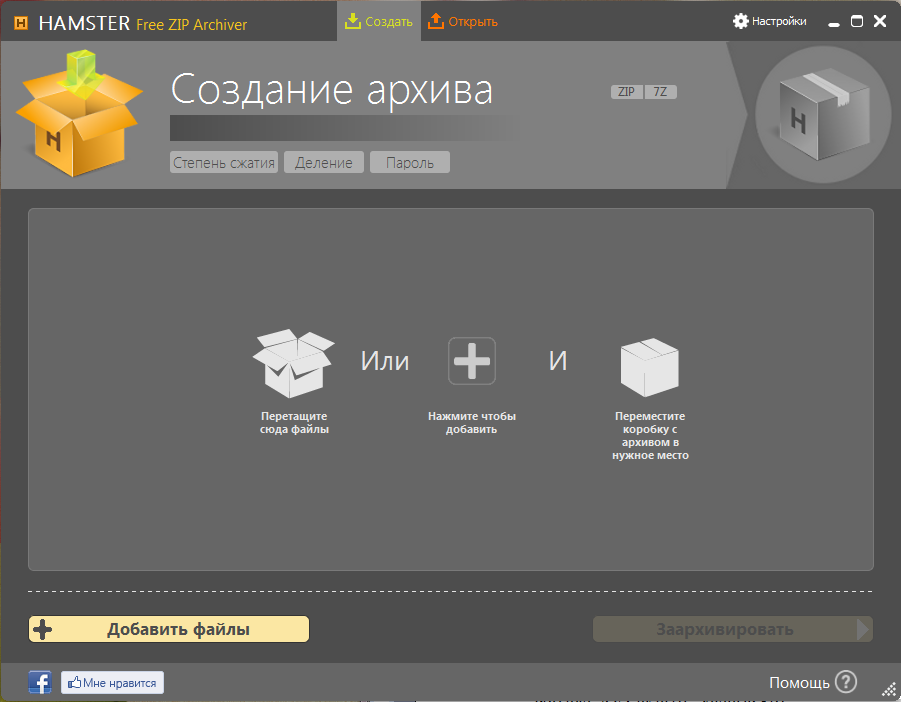
Task: Click the Перетащите сюда файлы text
Action: pyautogui.click(x=294, y=423)
